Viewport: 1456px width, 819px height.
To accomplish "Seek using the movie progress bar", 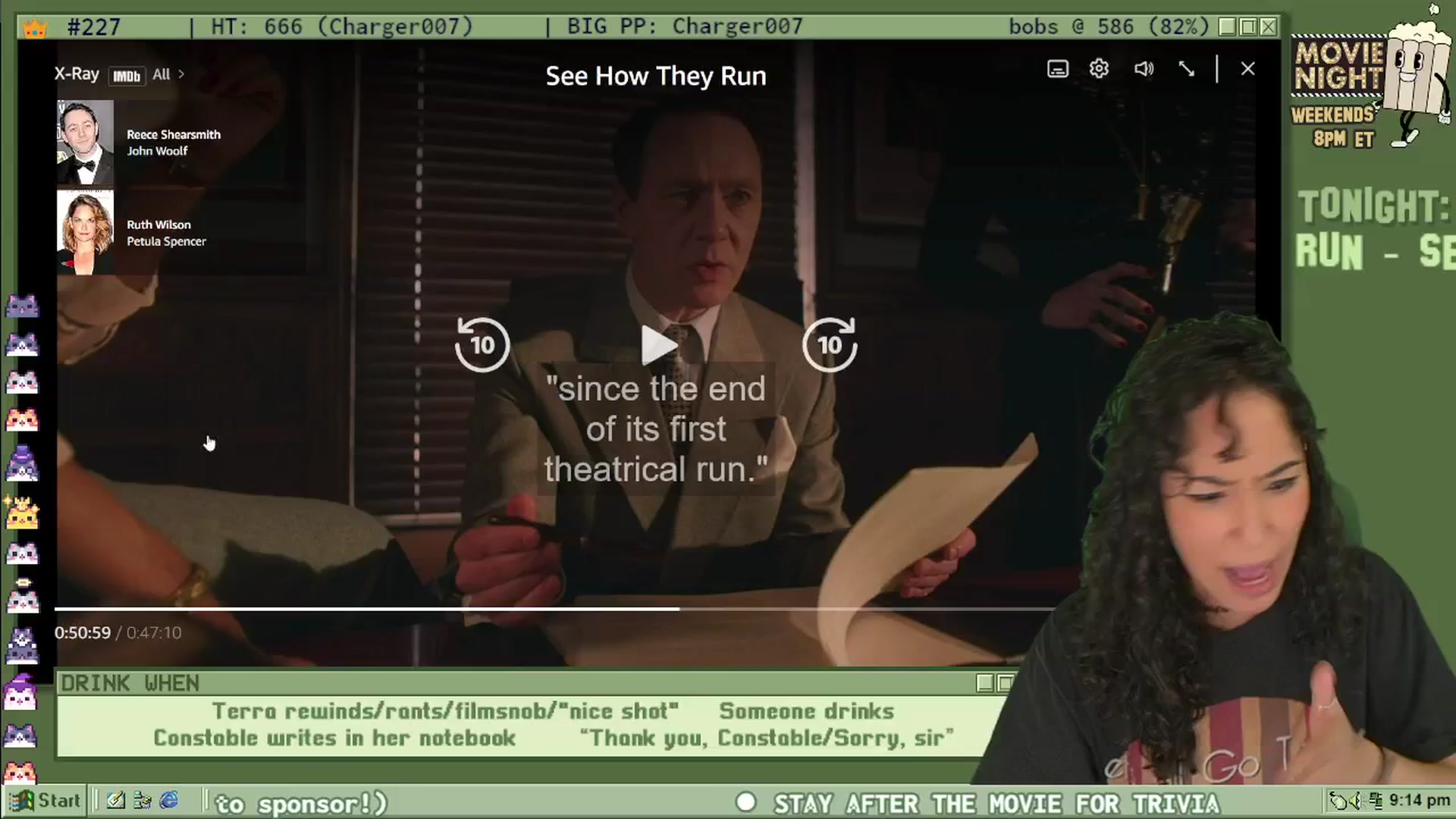I will tap(554, 609).
